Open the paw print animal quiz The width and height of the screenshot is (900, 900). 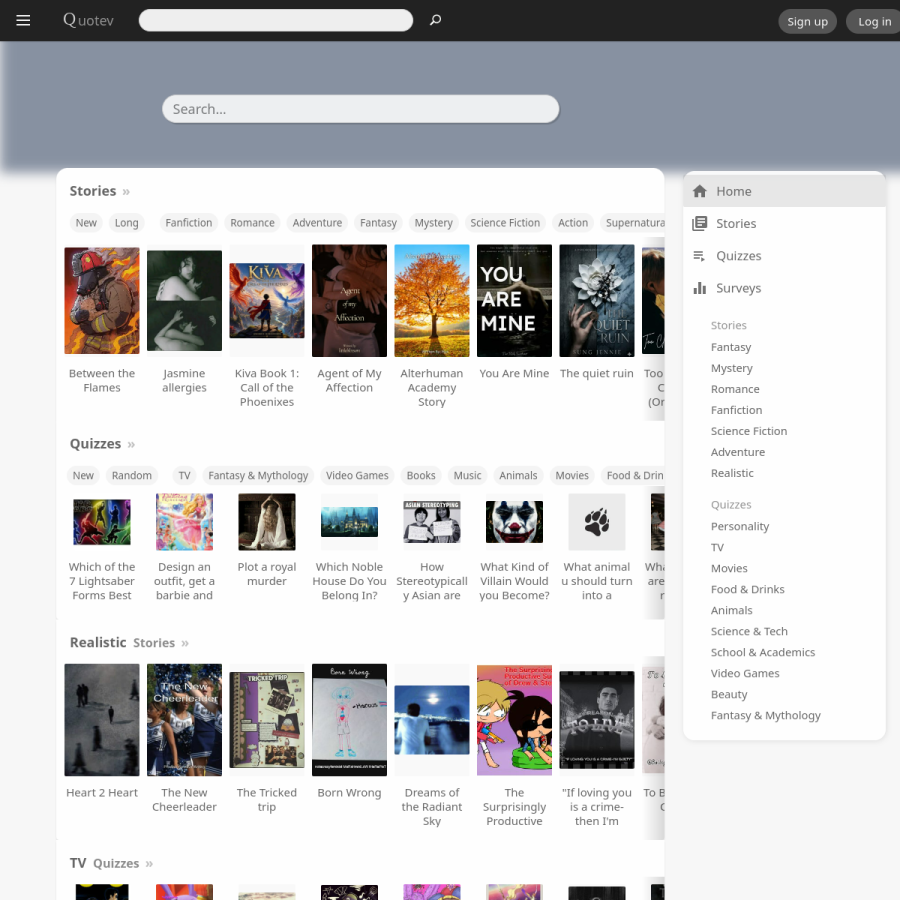597,522
